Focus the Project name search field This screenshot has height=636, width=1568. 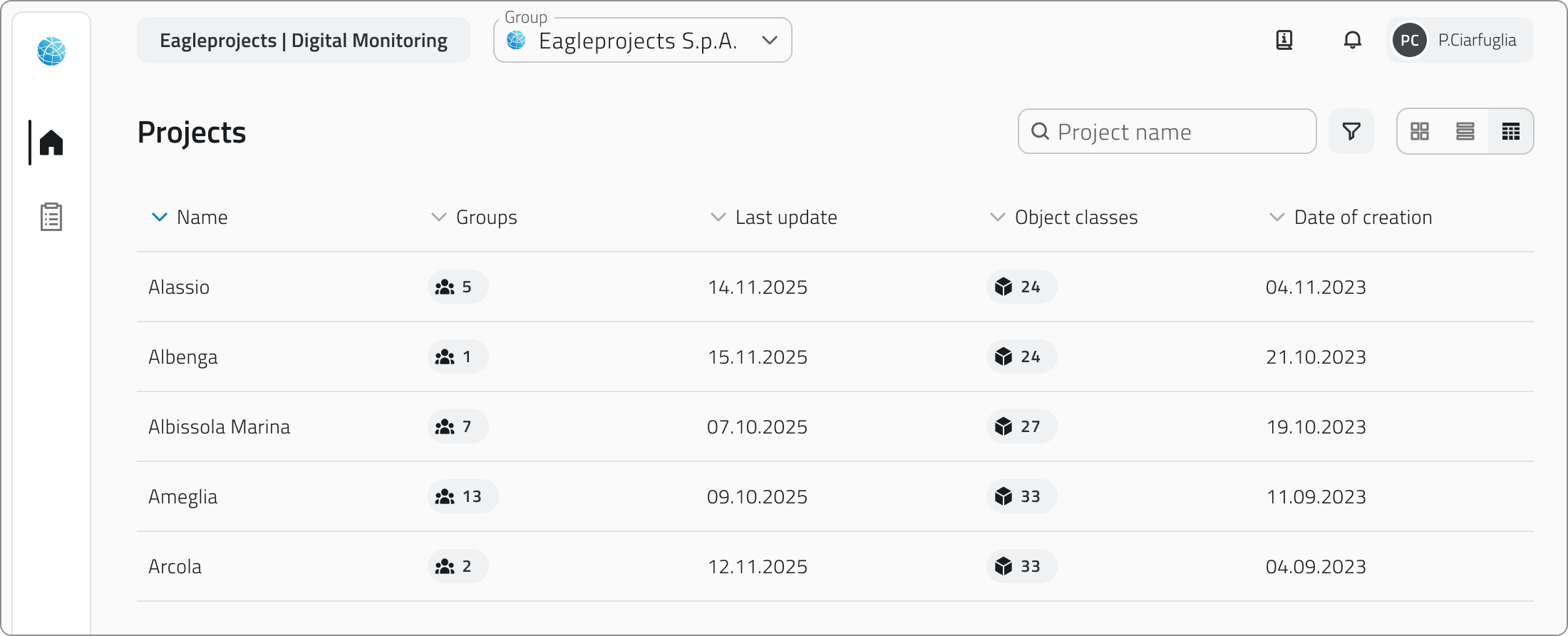click(x=1176, y=131)
